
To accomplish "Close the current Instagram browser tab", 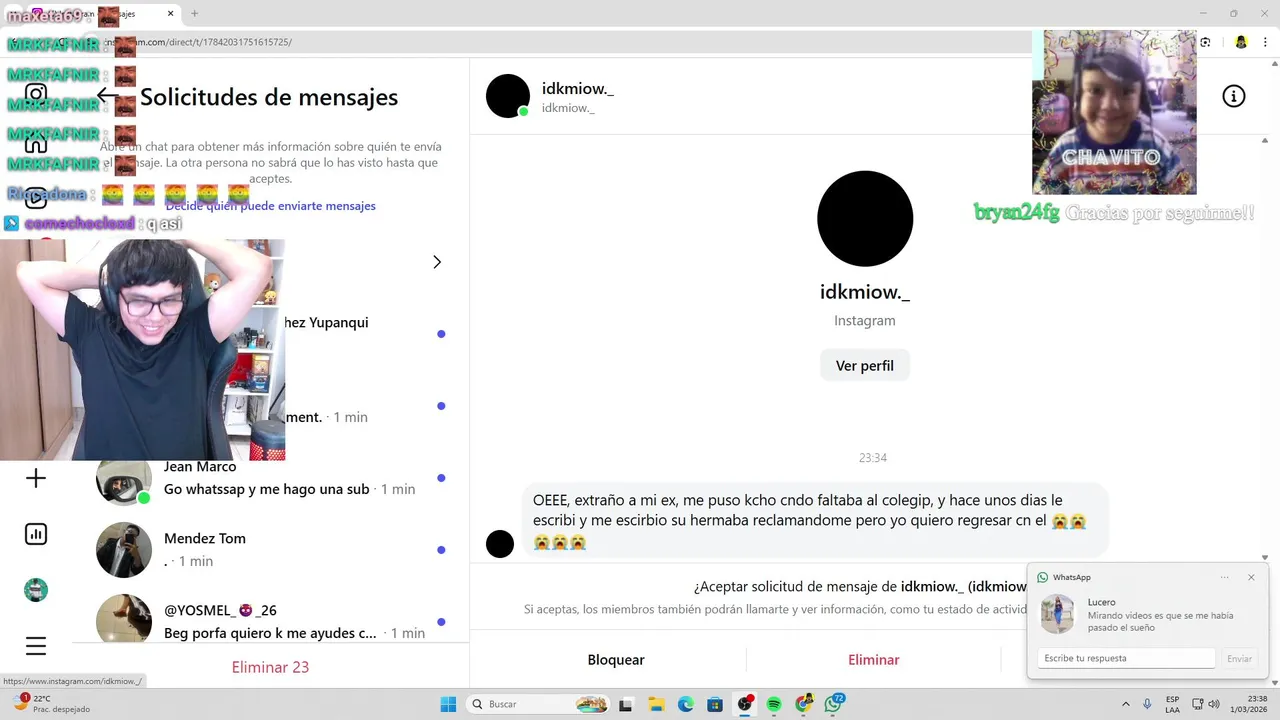I will (171, 14).
